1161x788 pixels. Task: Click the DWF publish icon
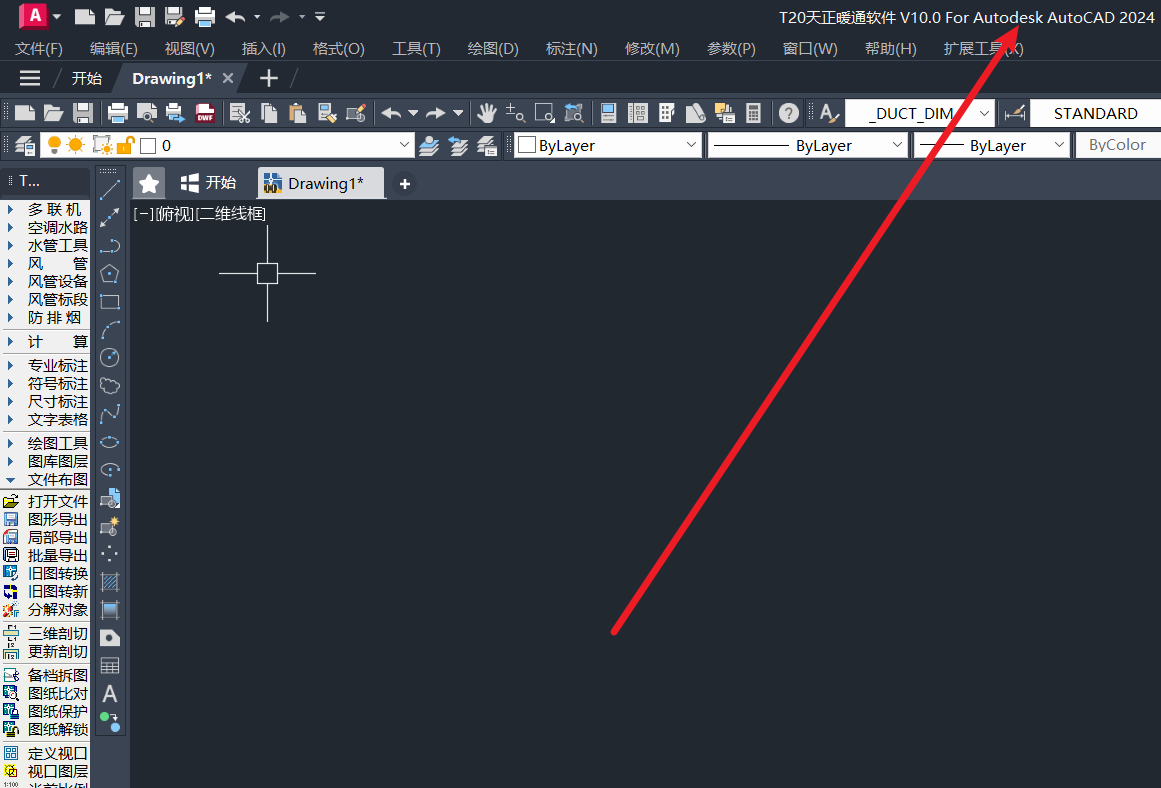(x=205, y=113)
